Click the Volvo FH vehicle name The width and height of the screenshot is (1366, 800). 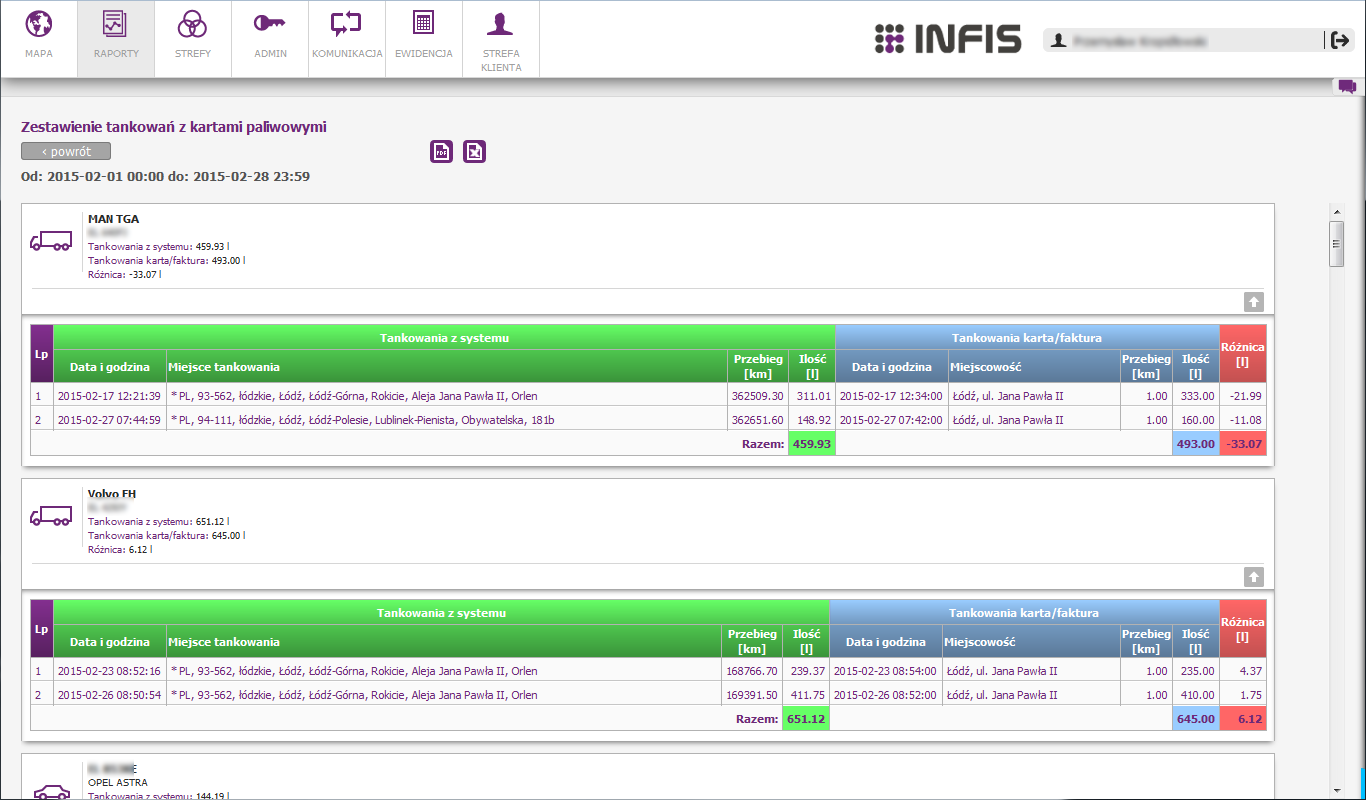[x=112, y=494]
